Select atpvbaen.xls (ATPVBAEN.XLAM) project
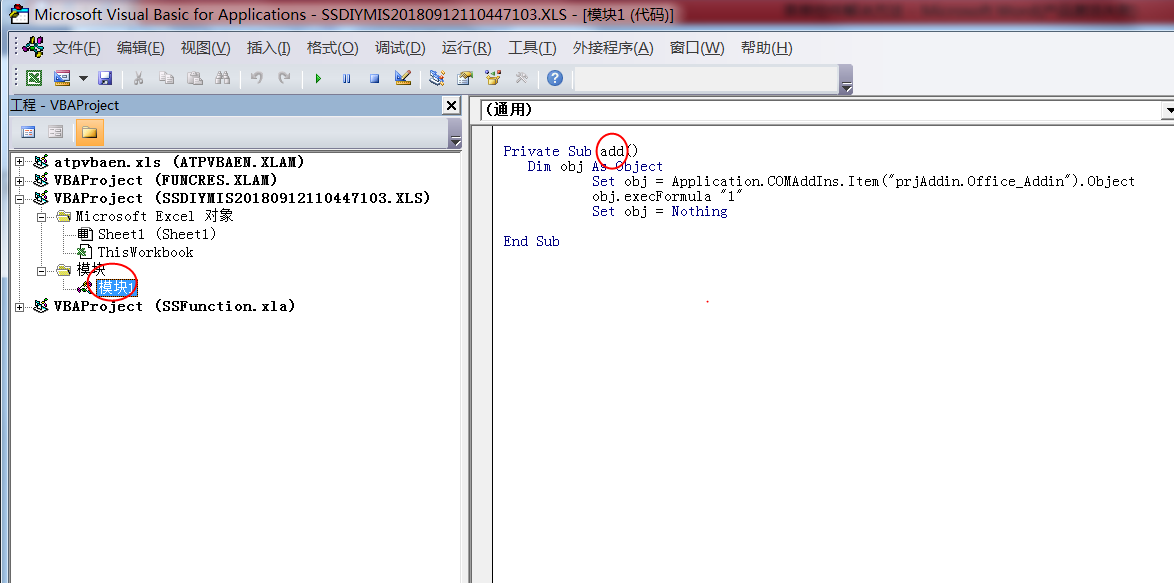Image resolution: width=1174 pixels, height=583 pixels. (x=179, y=162)
